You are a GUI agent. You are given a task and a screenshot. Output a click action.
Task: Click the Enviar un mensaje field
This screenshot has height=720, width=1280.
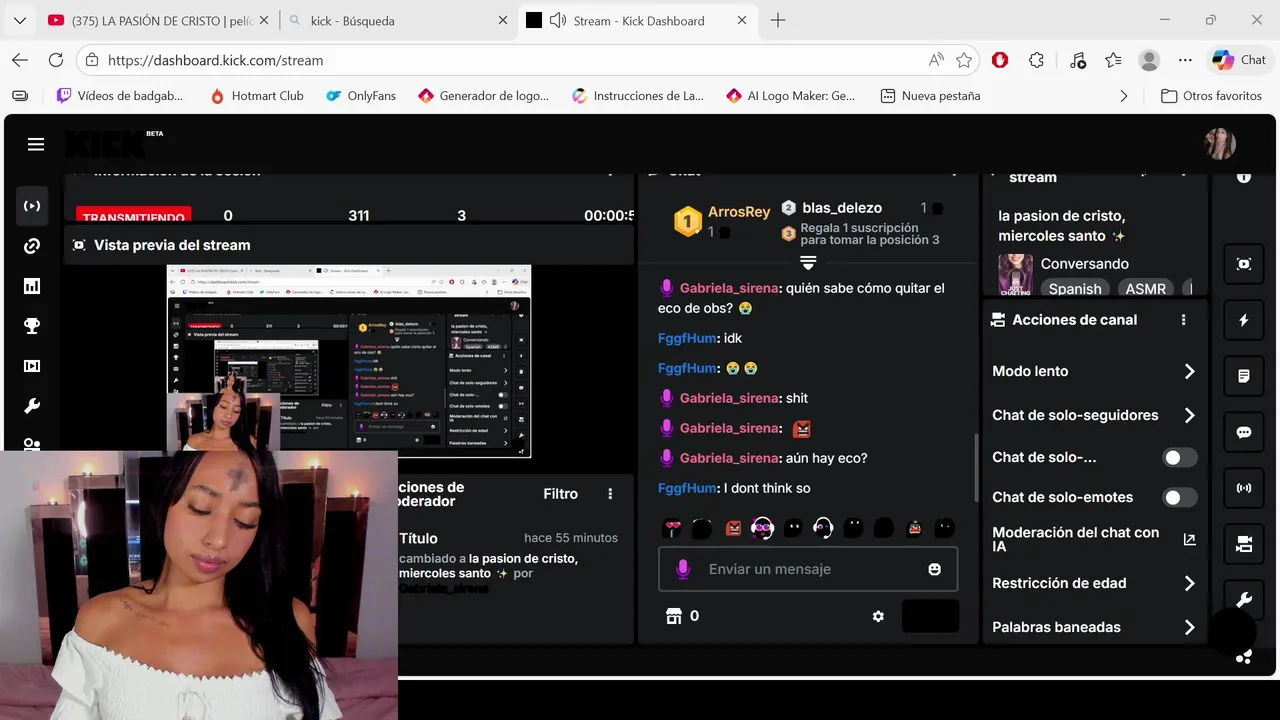point(808,569)
